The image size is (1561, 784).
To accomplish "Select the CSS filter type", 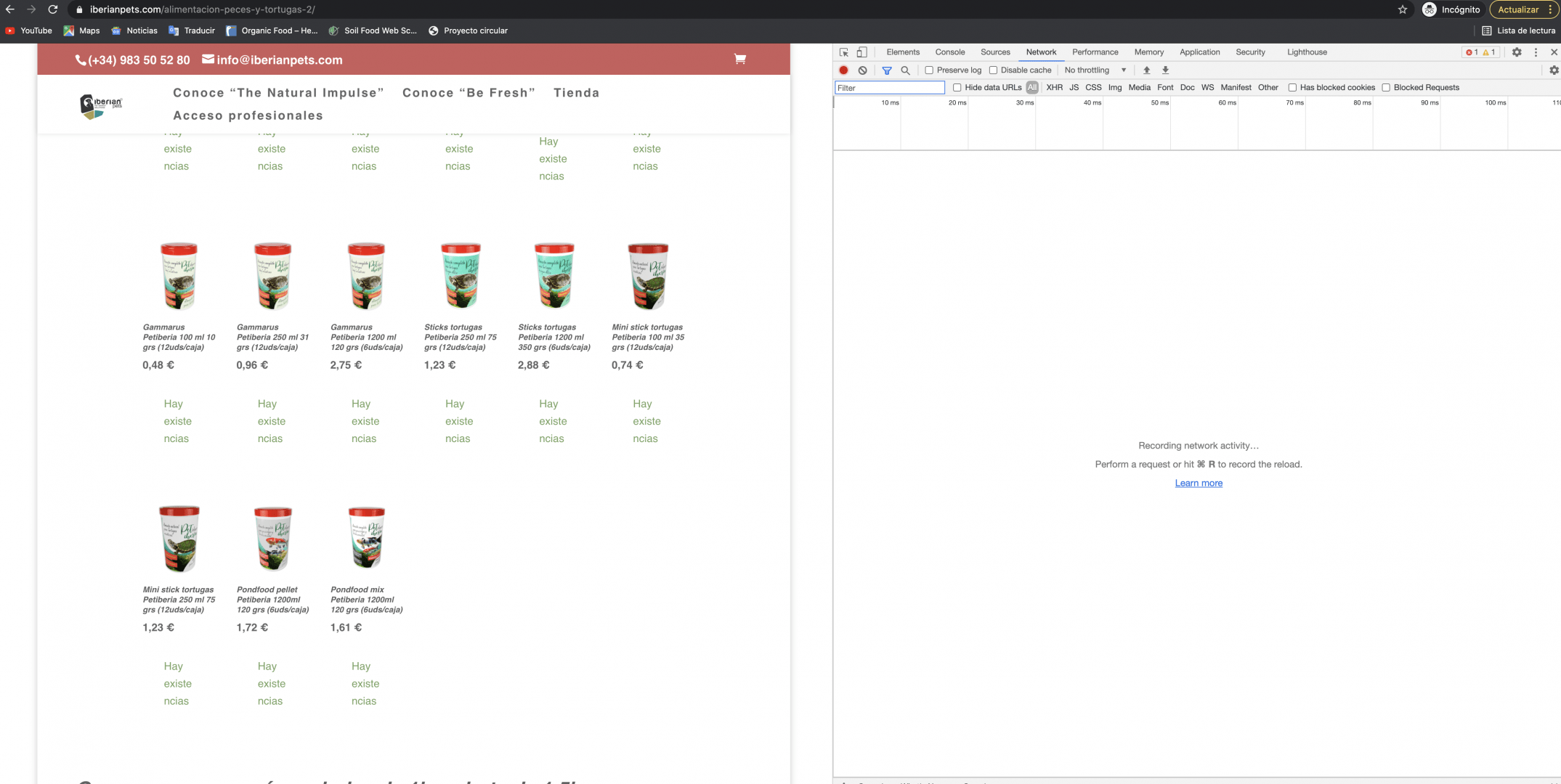I will point(1093,88).
